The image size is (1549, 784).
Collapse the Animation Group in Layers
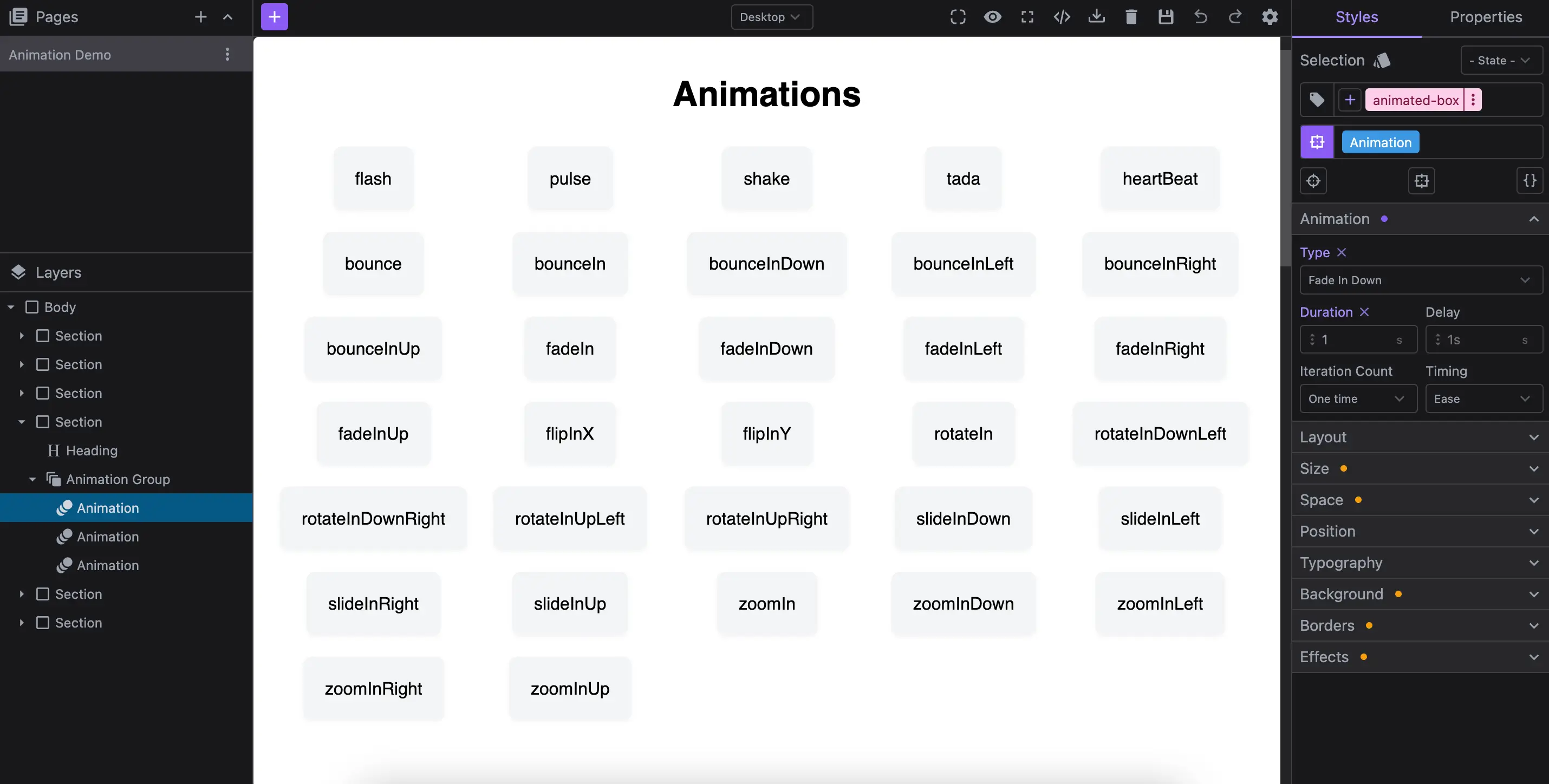(x=32, y=479)
